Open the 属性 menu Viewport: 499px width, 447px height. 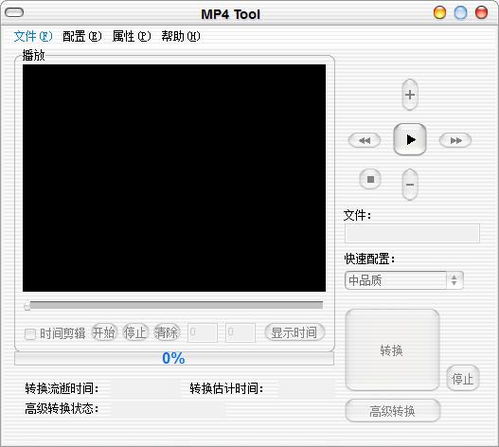131,36
